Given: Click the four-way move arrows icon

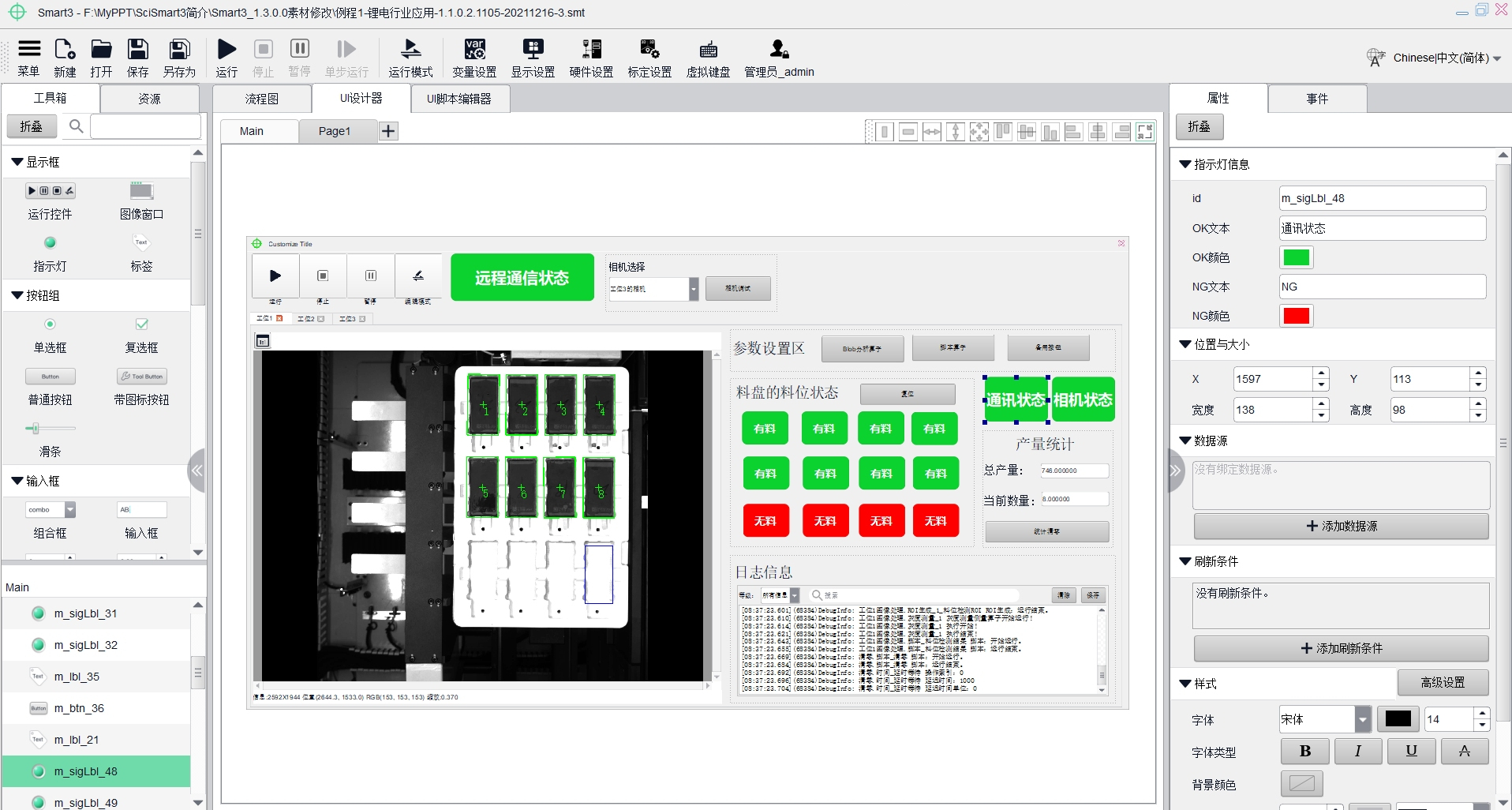Looking at the screenshot, I should click(979, 132).
